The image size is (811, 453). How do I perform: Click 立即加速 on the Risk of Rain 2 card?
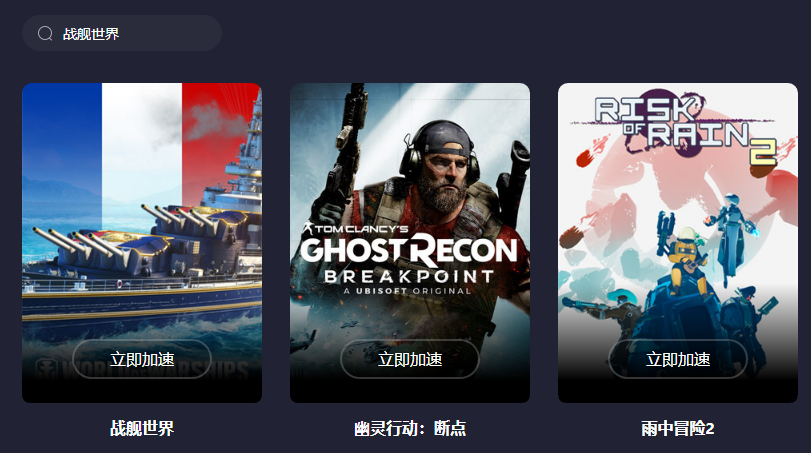coord(678,359)
